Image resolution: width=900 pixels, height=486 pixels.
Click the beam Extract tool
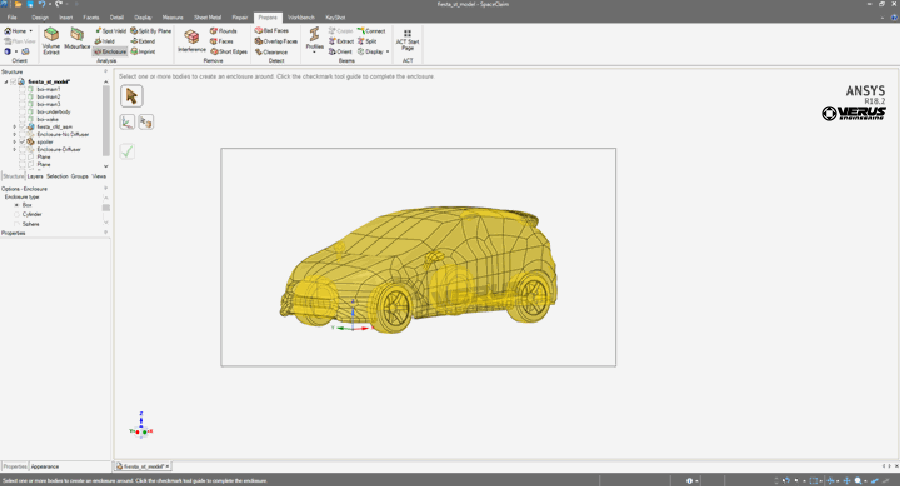(342, 41)
